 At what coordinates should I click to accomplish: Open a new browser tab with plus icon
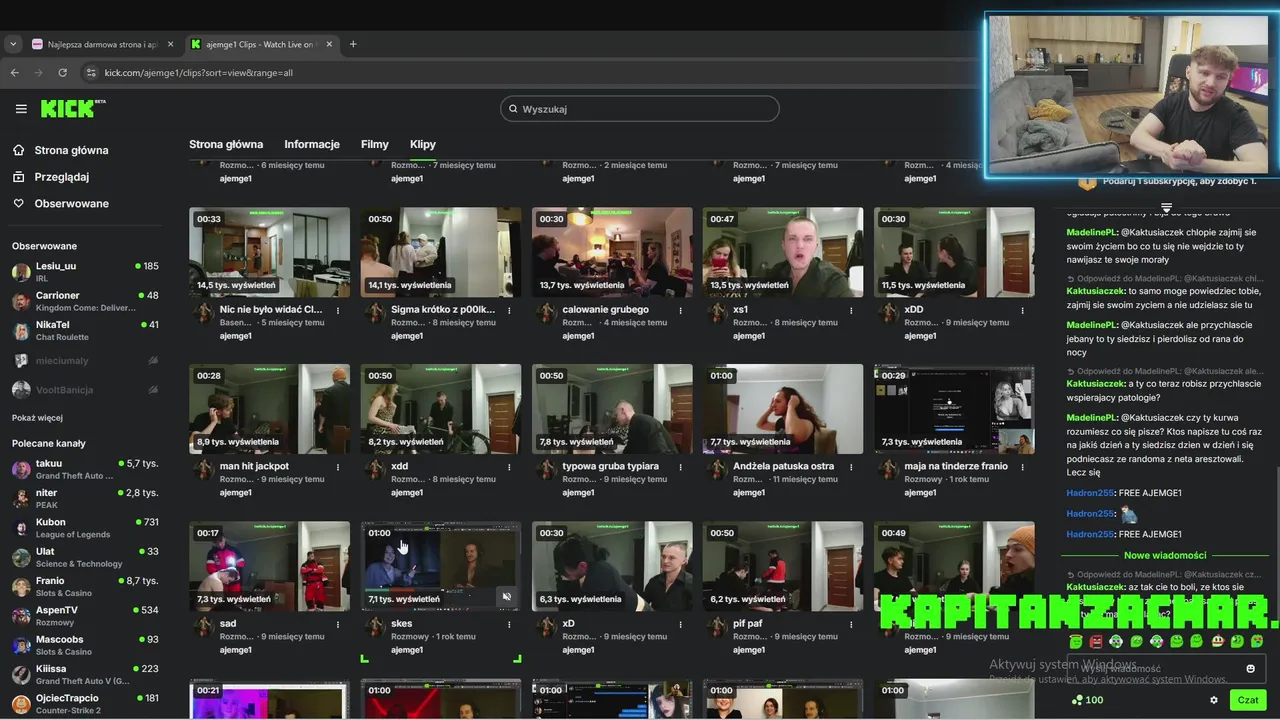click(x=353, y=44)
